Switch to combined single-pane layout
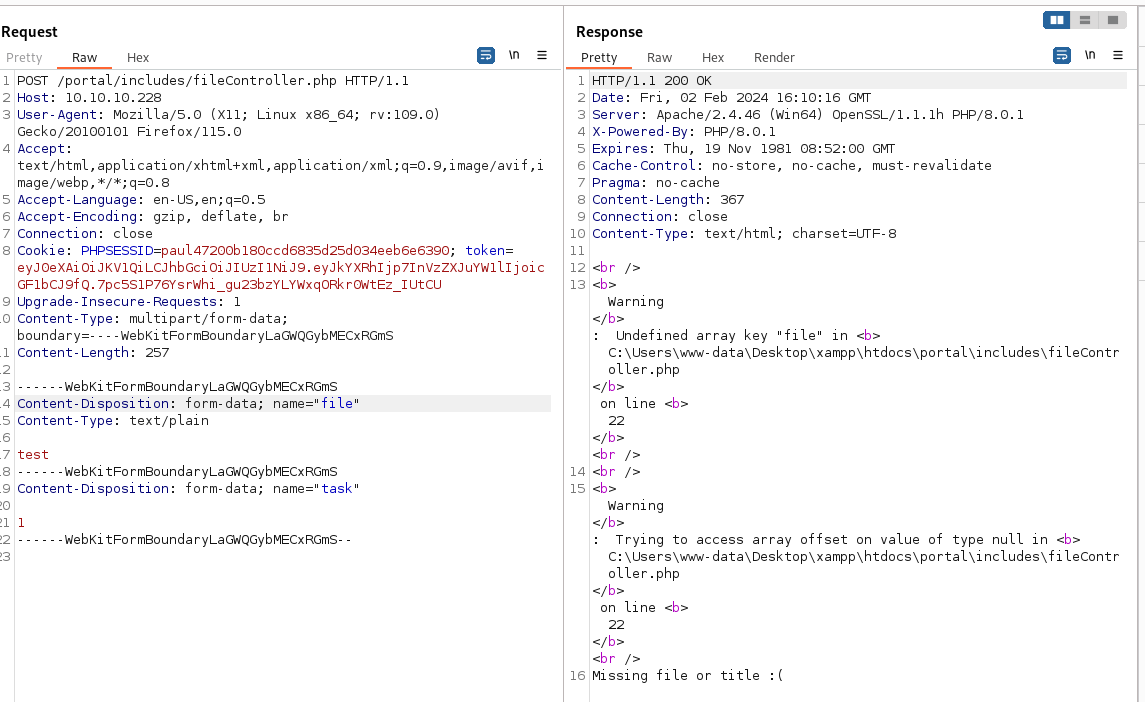 (x=1112, y=20)
